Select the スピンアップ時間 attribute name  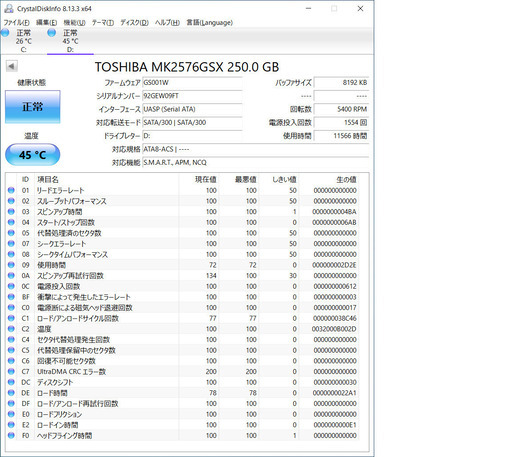(59, 212)
